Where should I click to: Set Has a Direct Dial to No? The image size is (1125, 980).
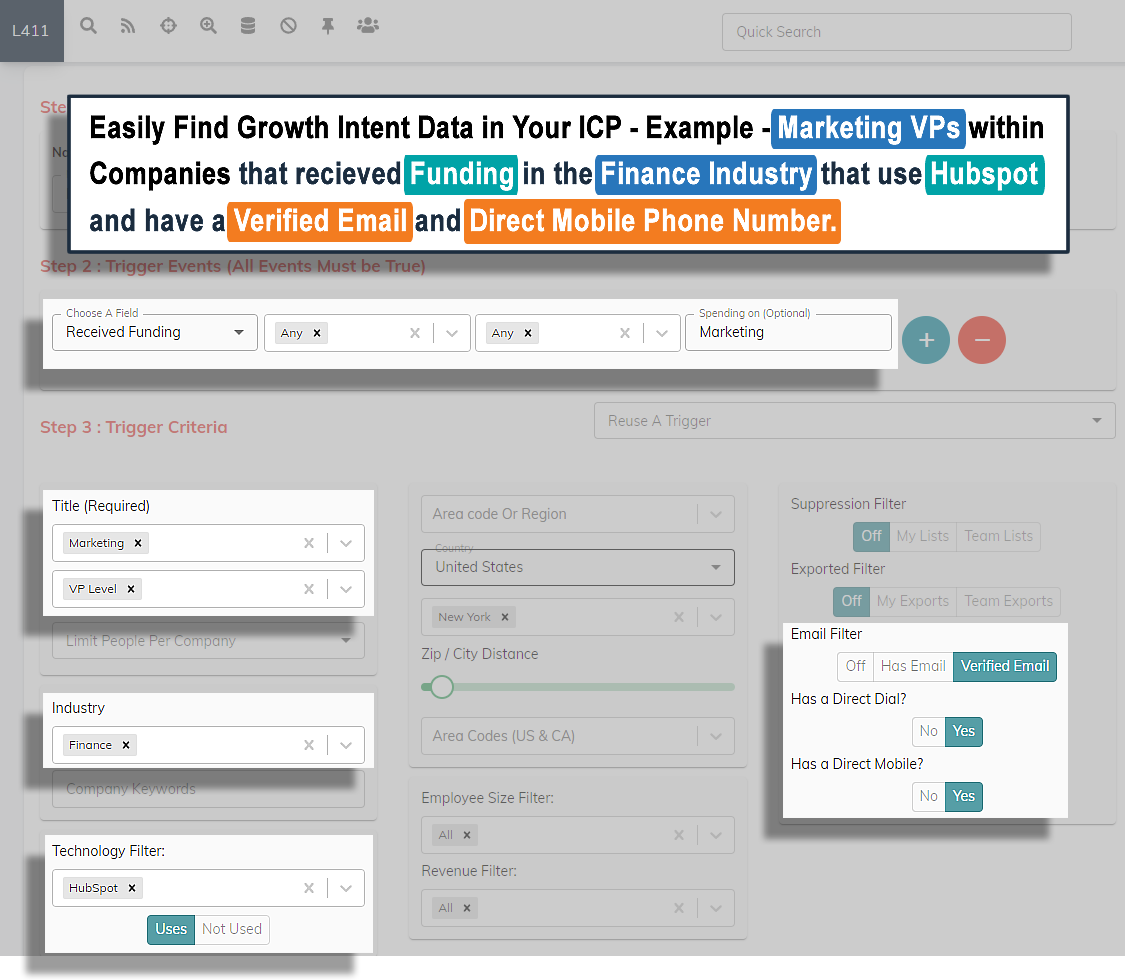pyautogui.click(x=929, y=731)
